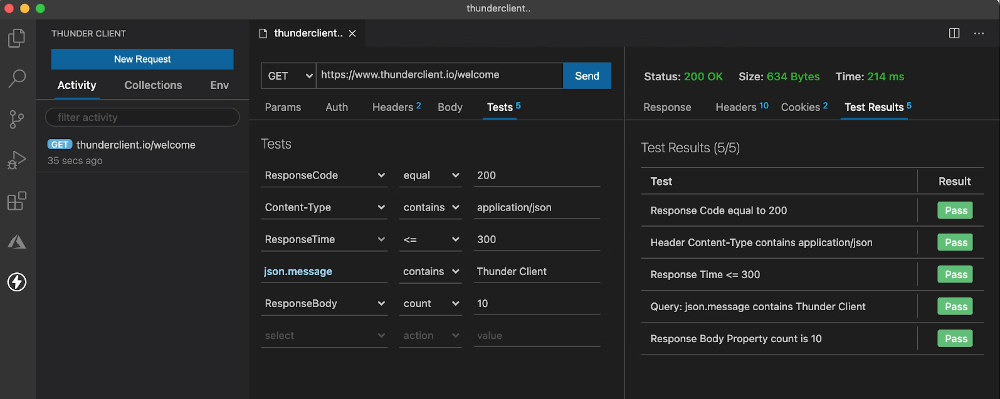Click 'Response Code equal to 200' text
The height and width of the screenshot is (399, 1000).
[718, 210]
